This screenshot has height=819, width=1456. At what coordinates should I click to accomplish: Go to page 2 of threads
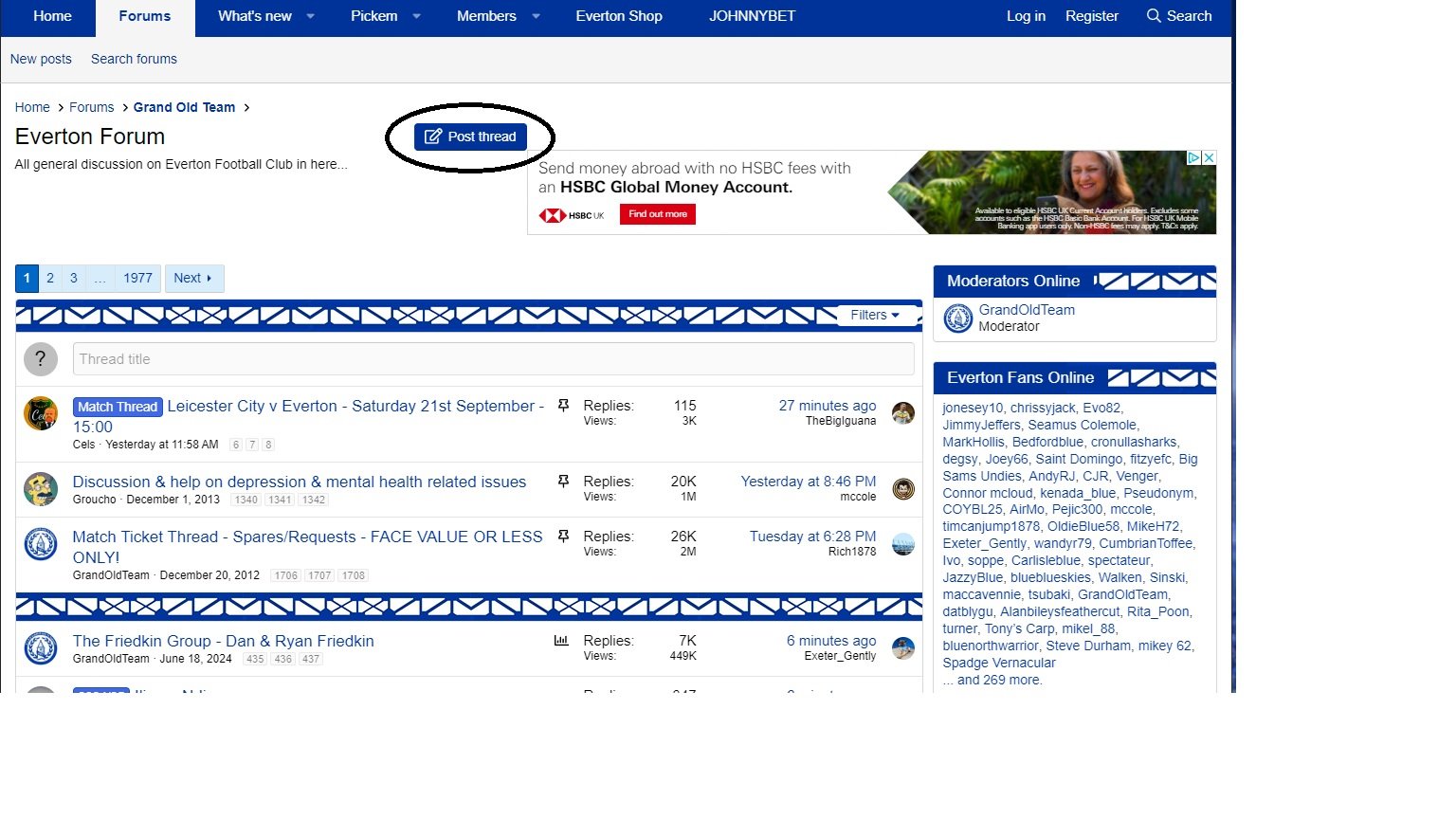click(50, 278)
